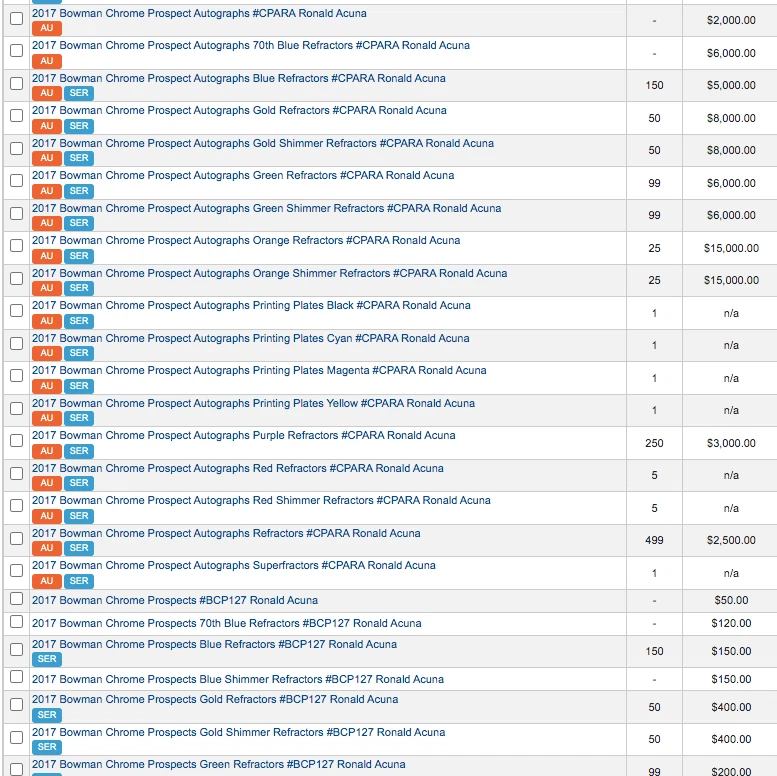The image size is (777, 776).
Task: Click AU badge under Autographs Green Refractors
Action: [47, 191]
